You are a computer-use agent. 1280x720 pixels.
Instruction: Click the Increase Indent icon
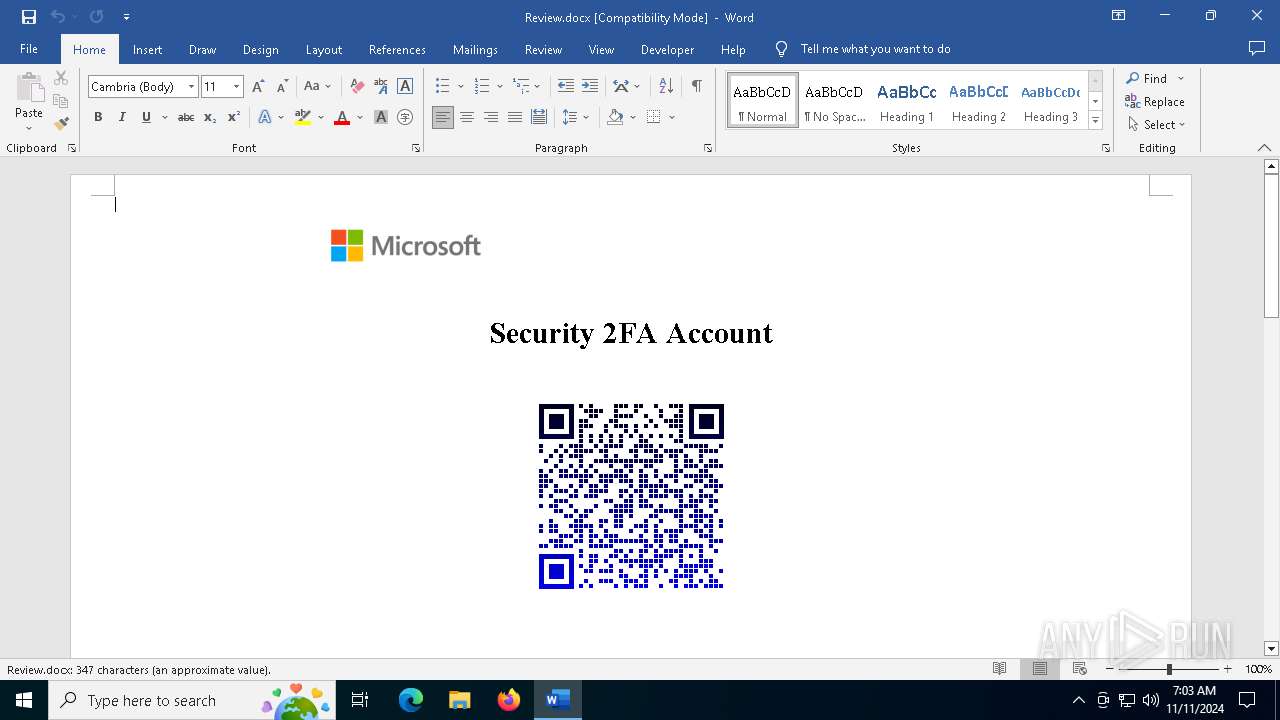[x=590, y=87]
